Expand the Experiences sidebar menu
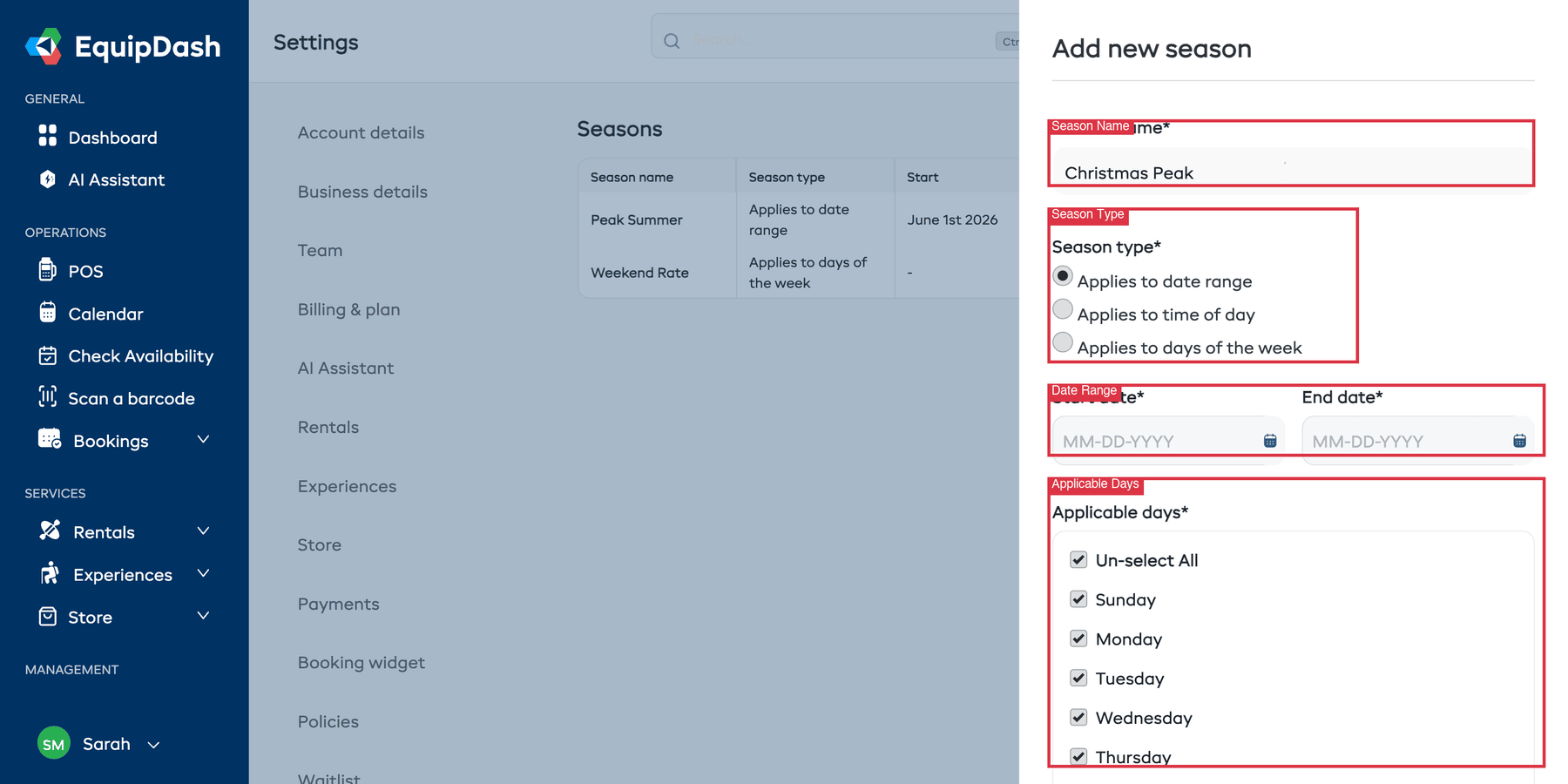1568x784 pixels. pos(203,574)
